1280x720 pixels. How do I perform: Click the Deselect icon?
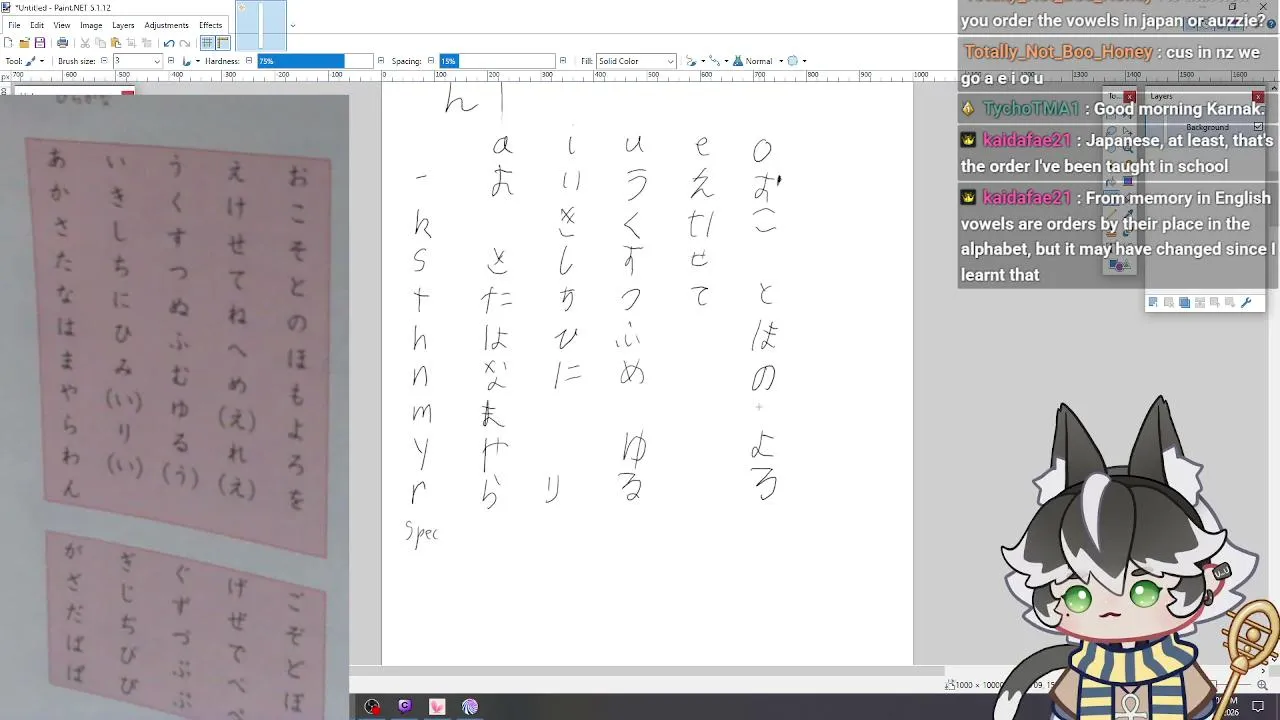(147, 43)
